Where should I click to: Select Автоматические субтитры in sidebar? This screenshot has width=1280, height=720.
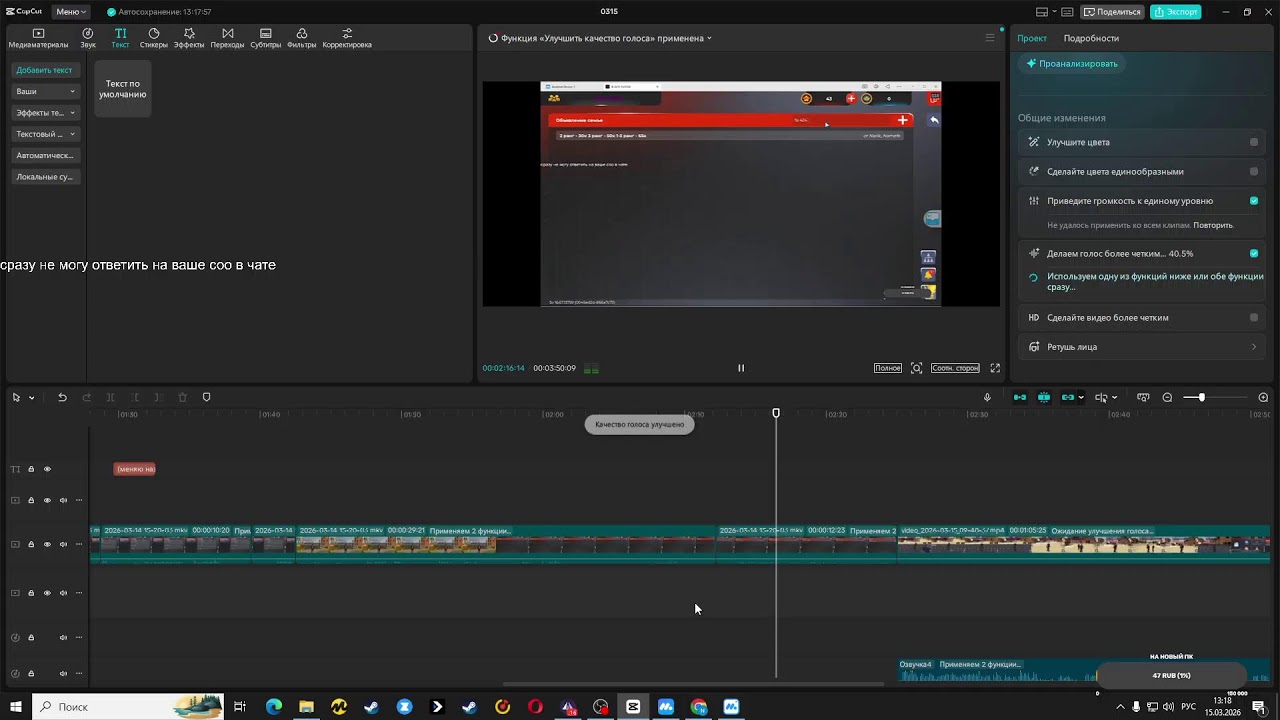[45, 155]
